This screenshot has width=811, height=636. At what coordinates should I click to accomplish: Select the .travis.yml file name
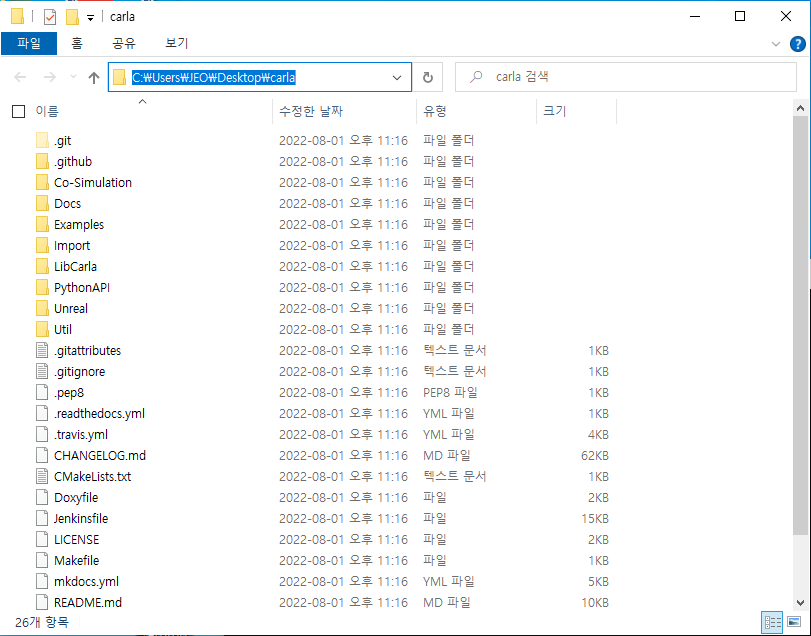coord(81,435)
